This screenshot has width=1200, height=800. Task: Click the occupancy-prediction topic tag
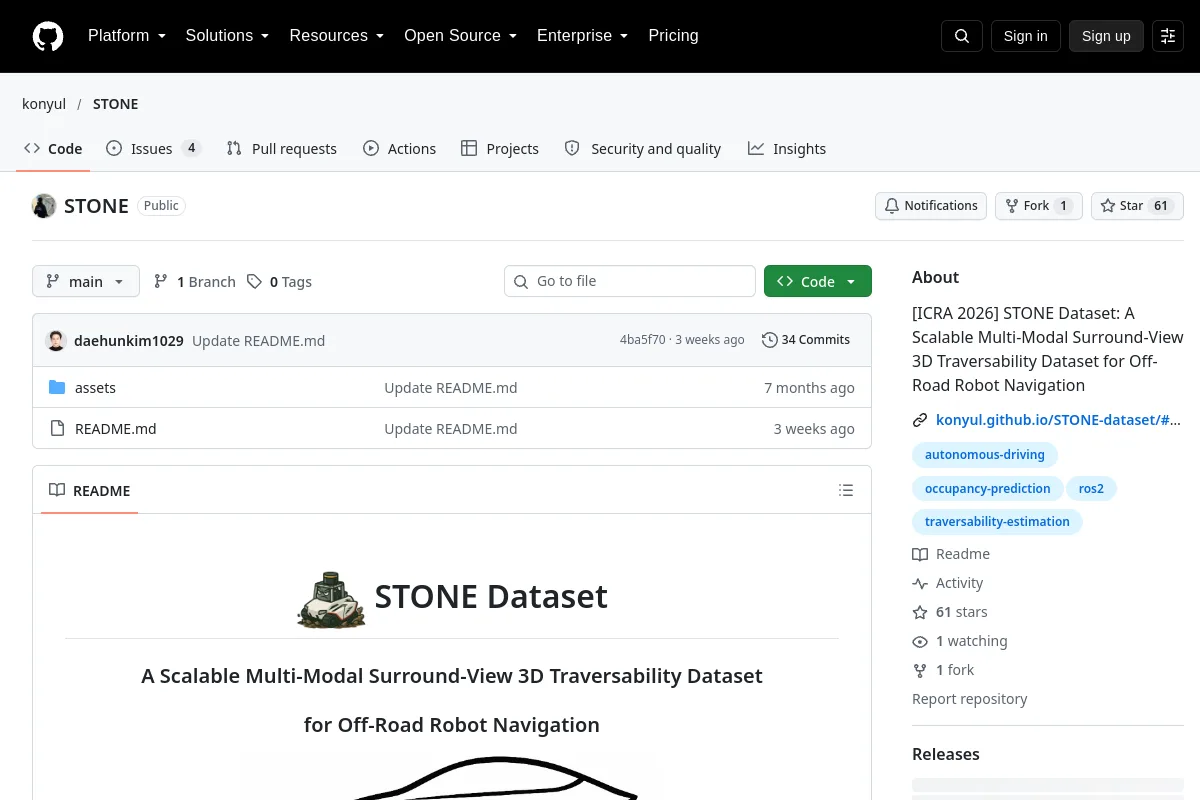pos(987,489)
